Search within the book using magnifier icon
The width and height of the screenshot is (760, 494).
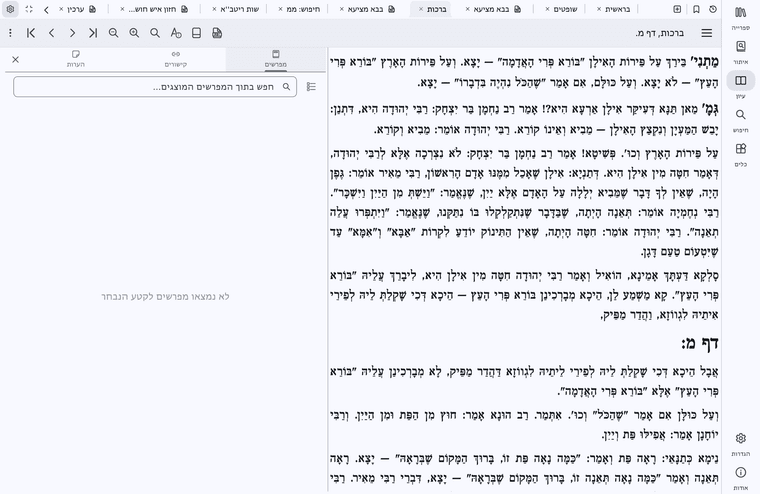(x=155, y=33)
